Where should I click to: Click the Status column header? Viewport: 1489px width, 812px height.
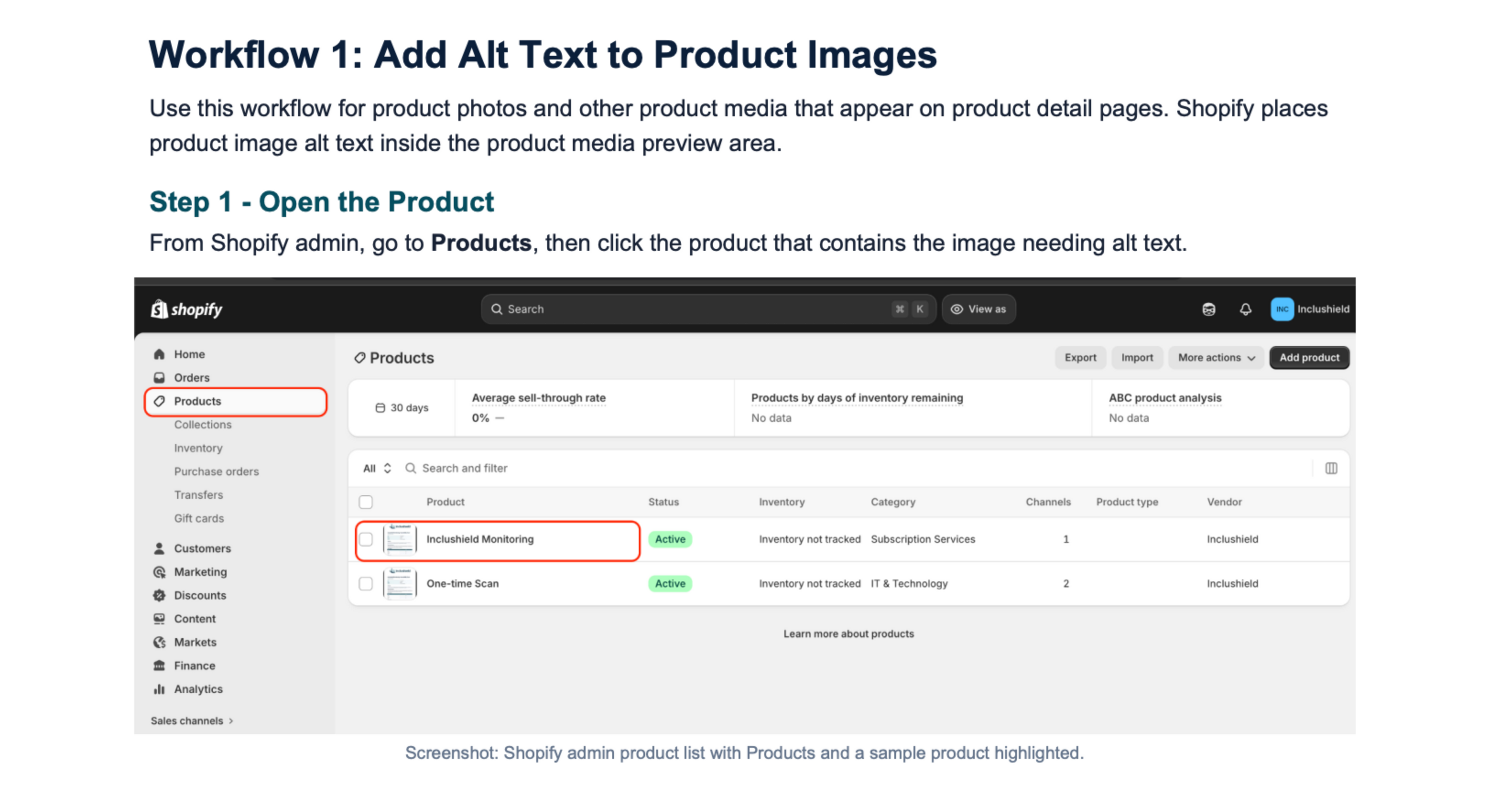[664, 502]
